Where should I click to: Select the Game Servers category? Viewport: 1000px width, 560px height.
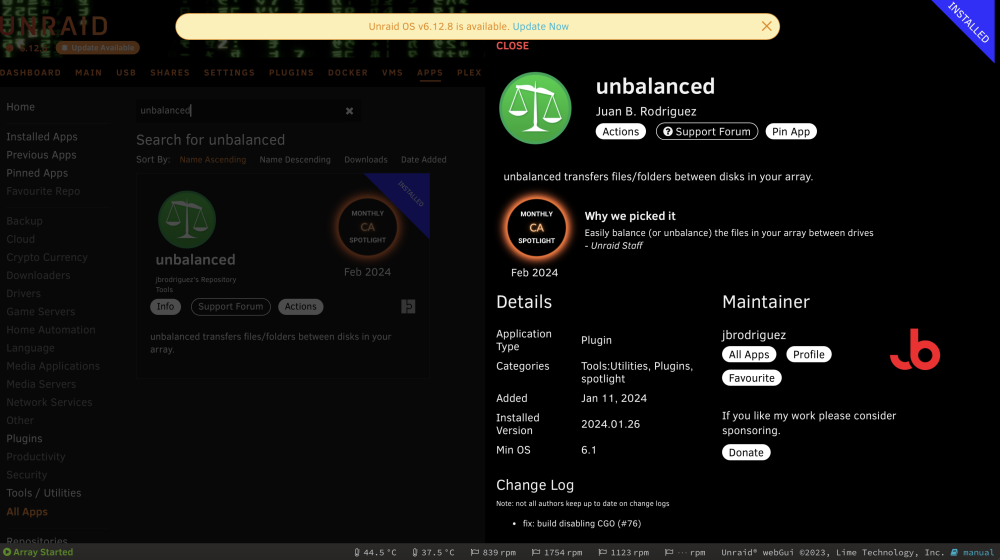pyautogui.click(x=40, y=312)
